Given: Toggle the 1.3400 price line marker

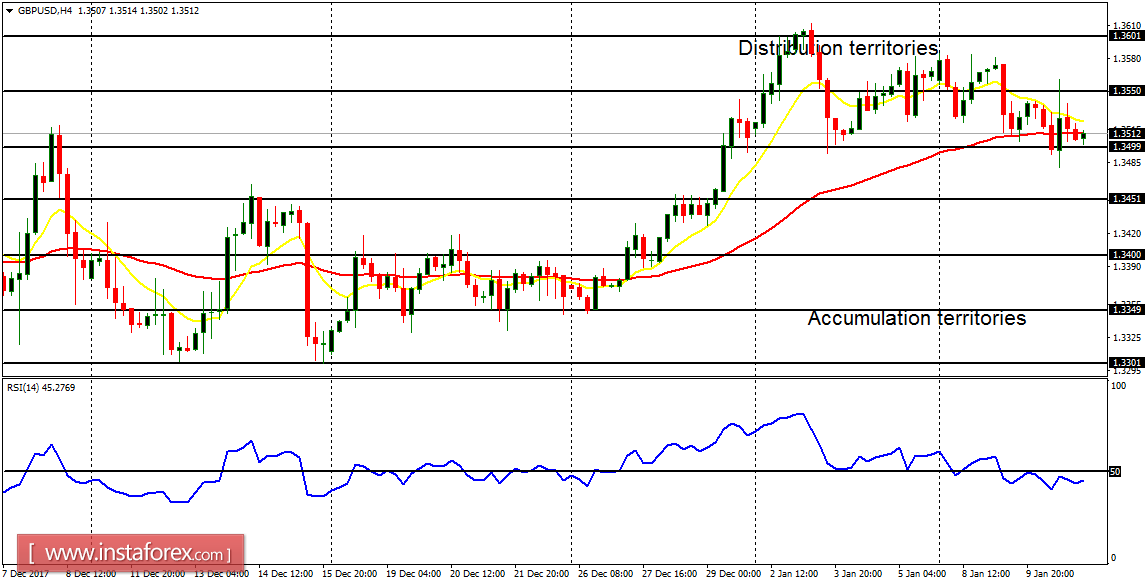Looking at the screenshot, I should pyautogui.click(x=1125, y=253).
